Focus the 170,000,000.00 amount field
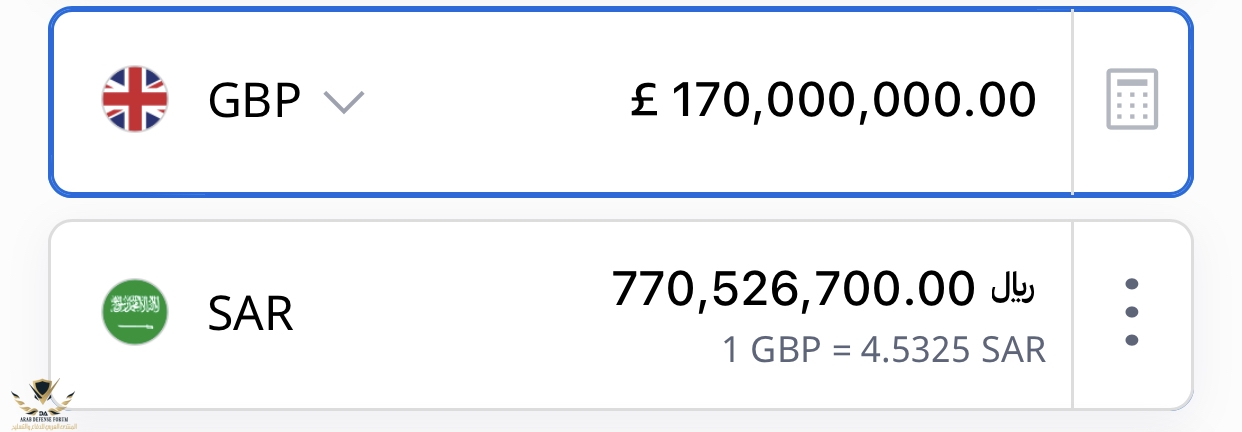Viewport: 1242px width, 432px height. (852, 99)
